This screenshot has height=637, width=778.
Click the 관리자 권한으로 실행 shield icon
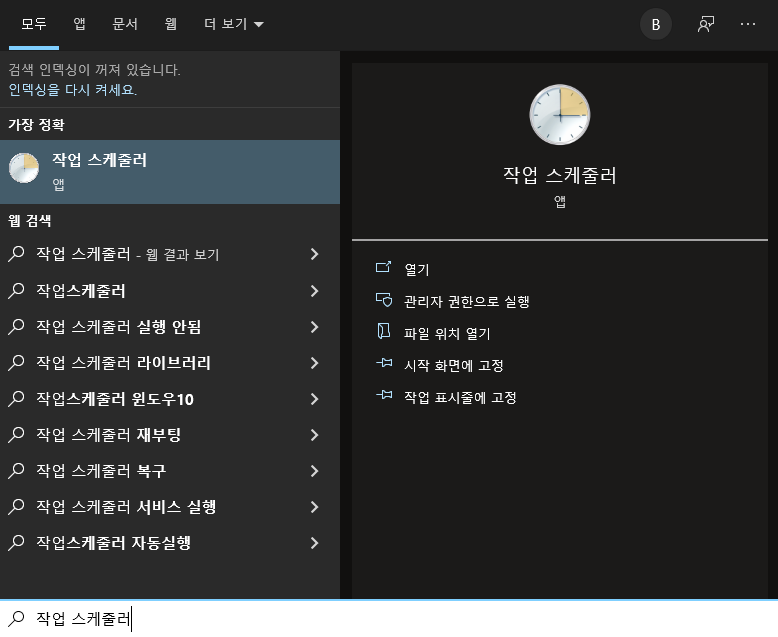[384, 300]
